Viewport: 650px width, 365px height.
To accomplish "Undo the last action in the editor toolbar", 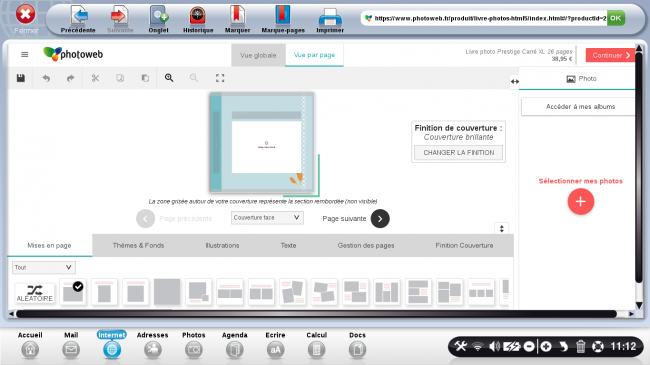I will 46,78.
